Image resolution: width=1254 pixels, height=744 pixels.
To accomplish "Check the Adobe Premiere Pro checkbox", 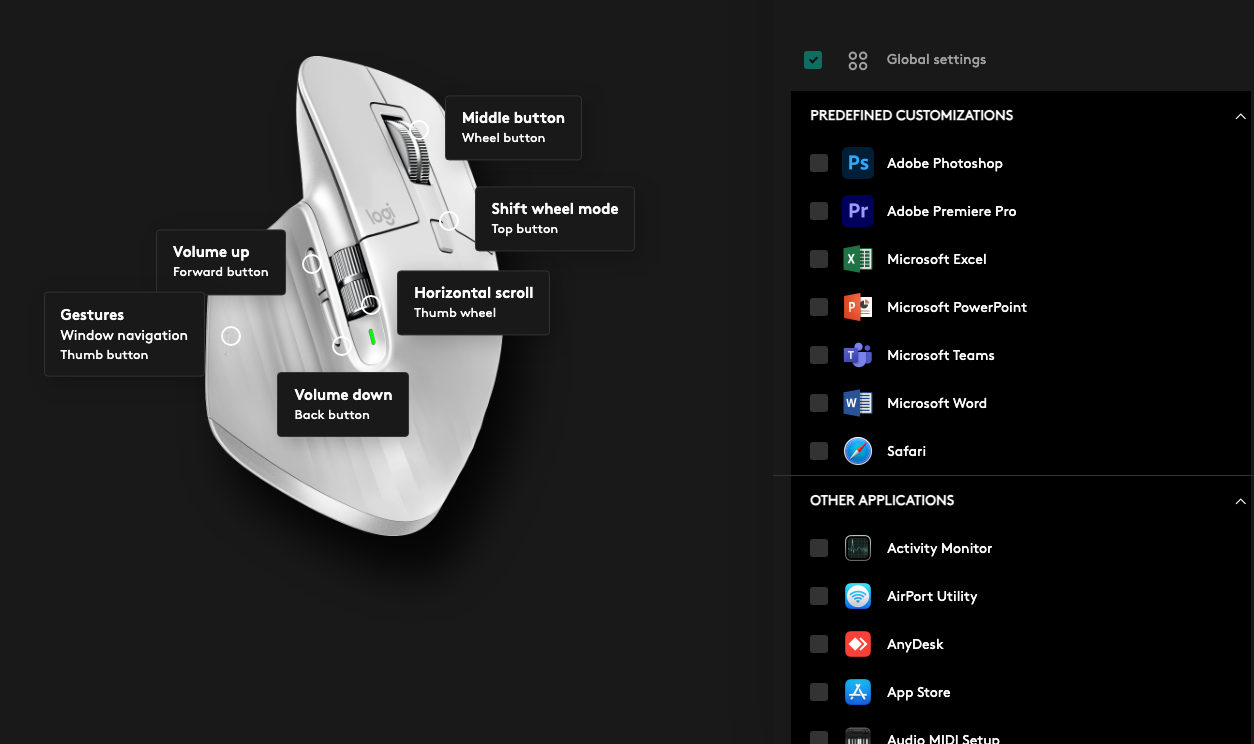I will [819, 211].
